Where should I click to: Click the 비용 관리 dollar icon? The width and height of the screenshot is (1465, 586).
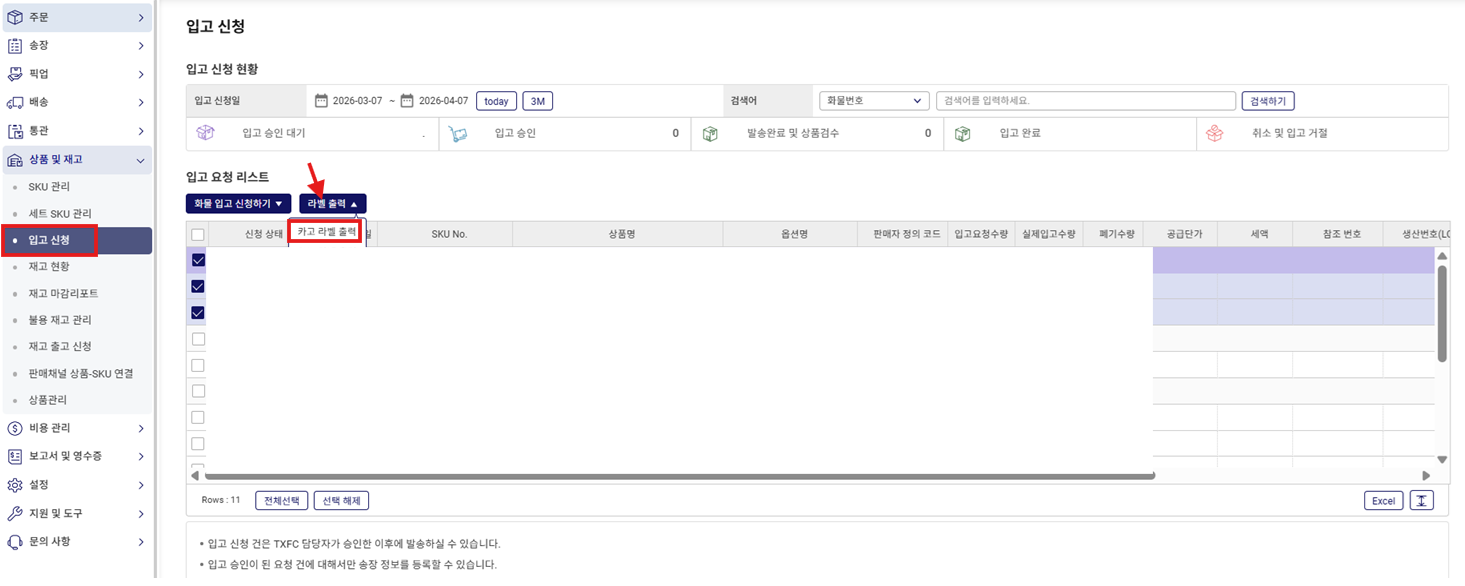click(x=15, y=428)
